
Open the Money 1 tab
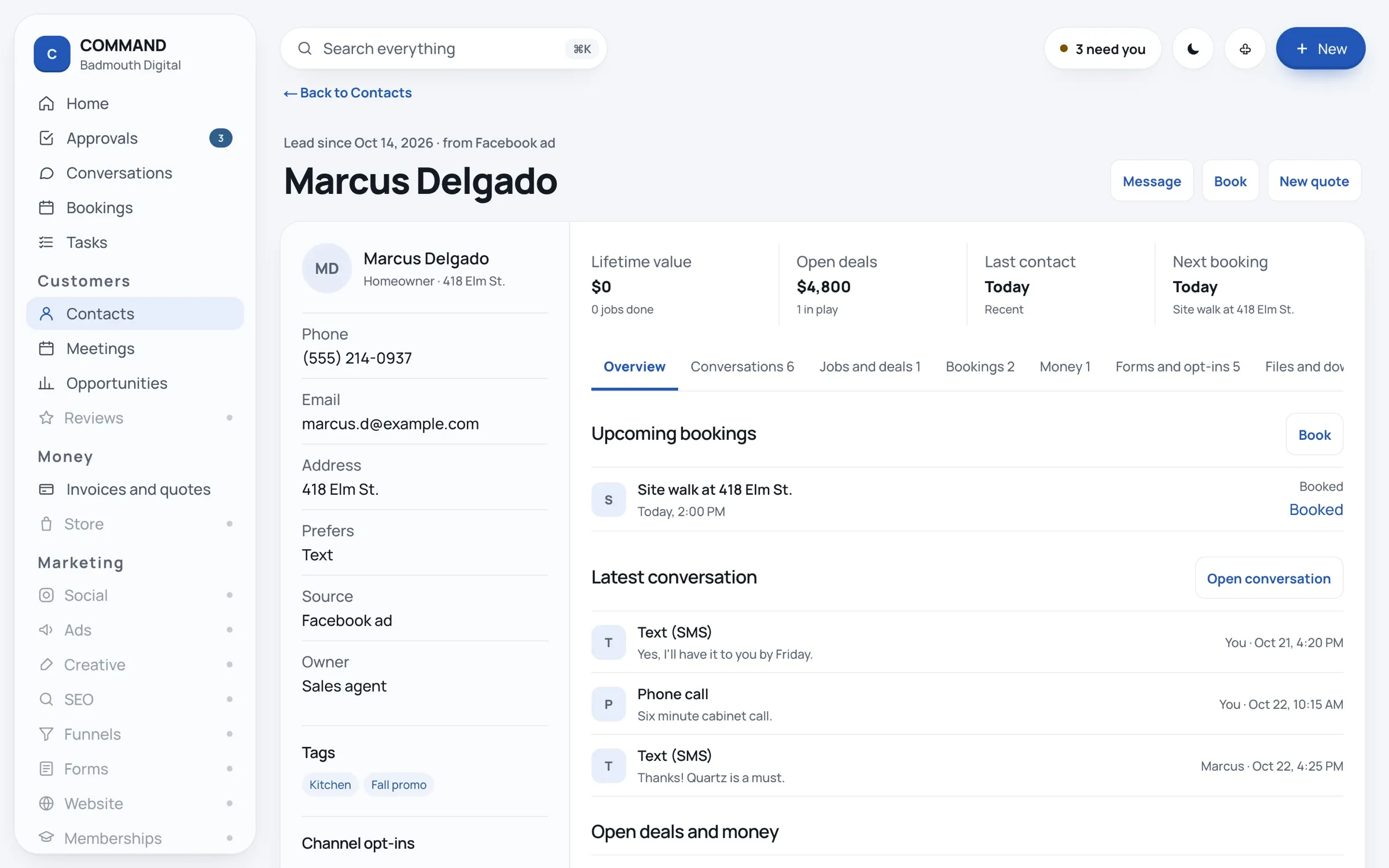(1065, 367)
